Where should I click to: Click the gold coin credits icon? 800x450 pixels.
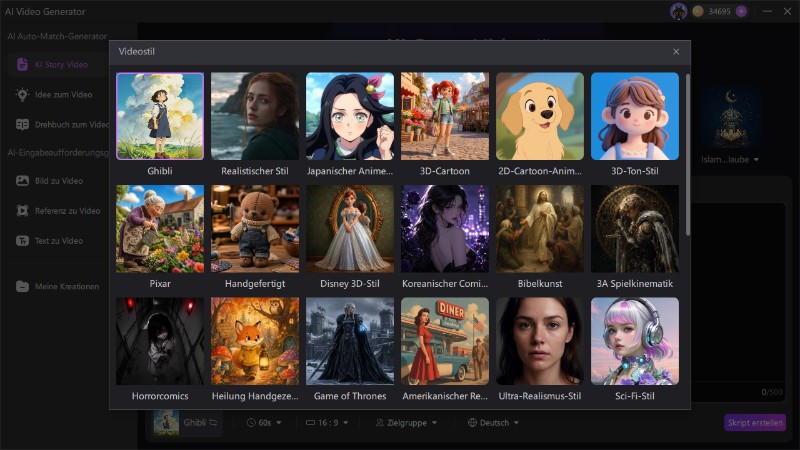pos(698,11)
